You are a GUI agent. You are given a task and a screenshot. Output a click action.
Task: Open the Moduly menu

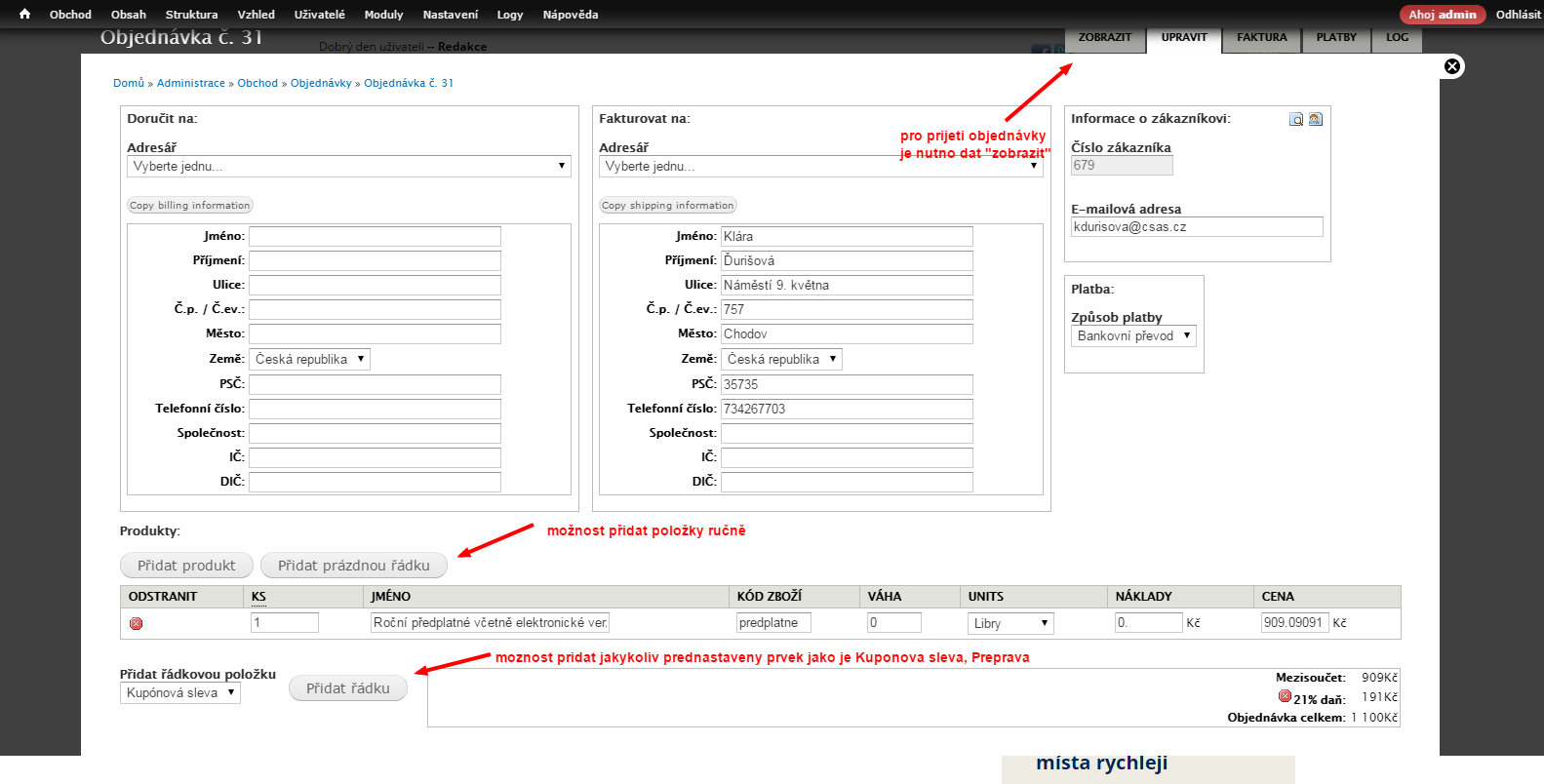(x=383, y=15)
